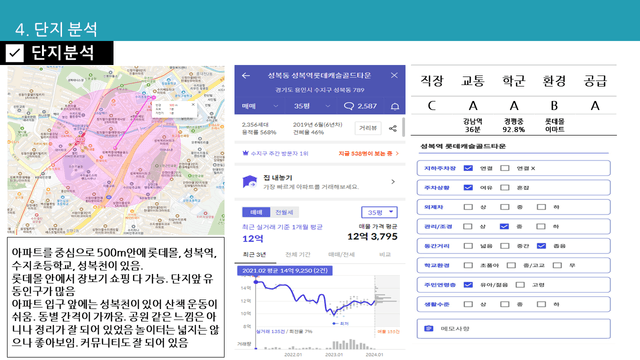This screenshot has width=640, height=360.
Task: Toggle the 동간거리 좁음 checkbox
Action: pos(541,246)
